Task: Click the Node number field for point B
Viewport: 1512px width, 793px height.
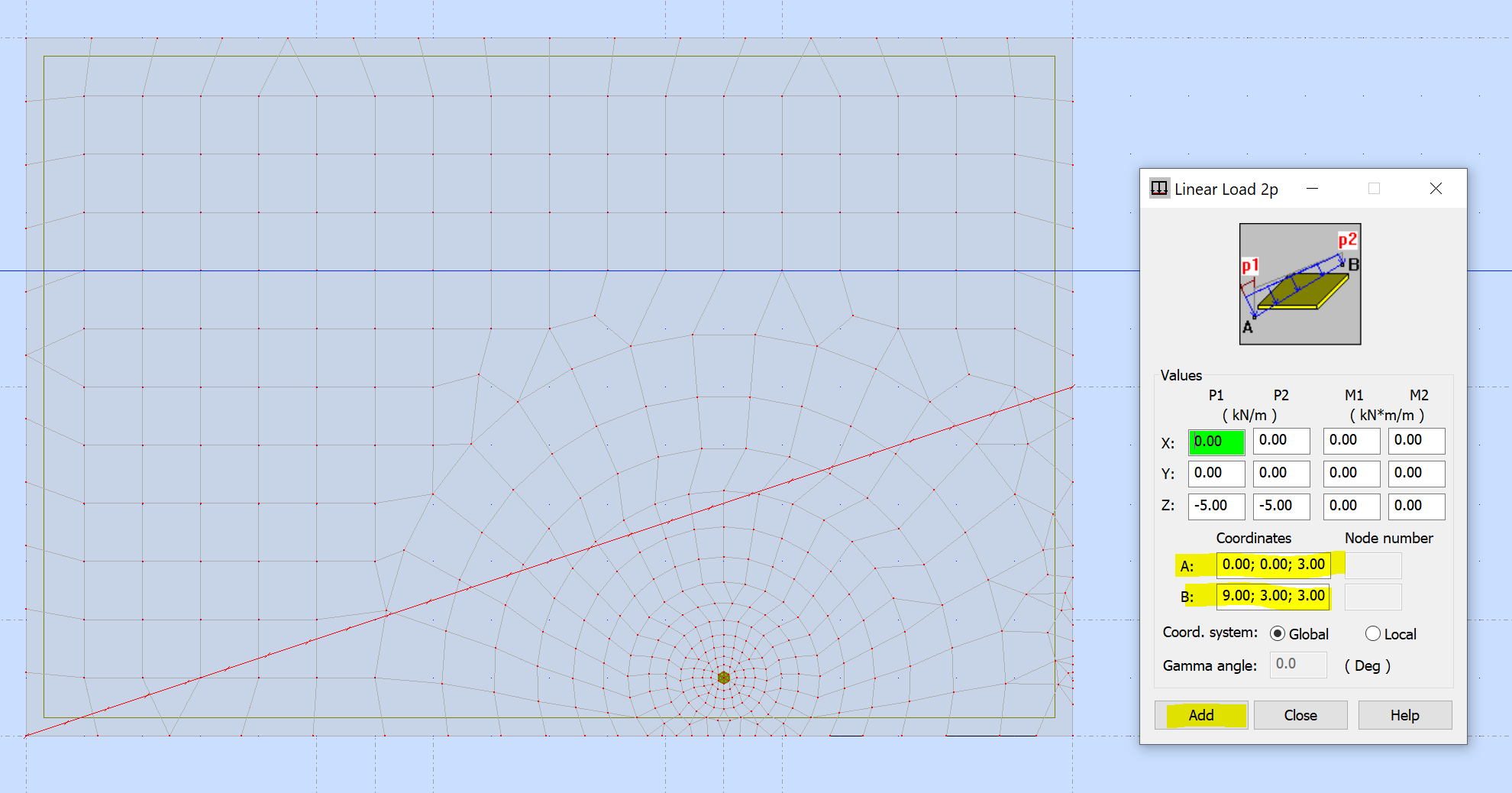Action: pos(1372,597)
